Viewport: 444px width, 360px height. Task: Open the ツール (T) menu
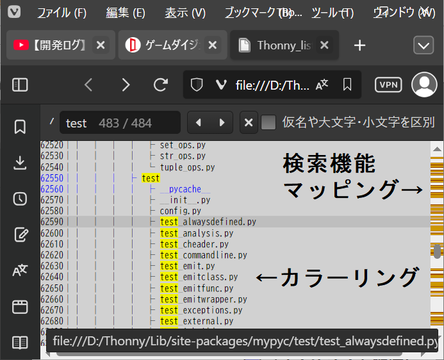click(x=332, y=13)
